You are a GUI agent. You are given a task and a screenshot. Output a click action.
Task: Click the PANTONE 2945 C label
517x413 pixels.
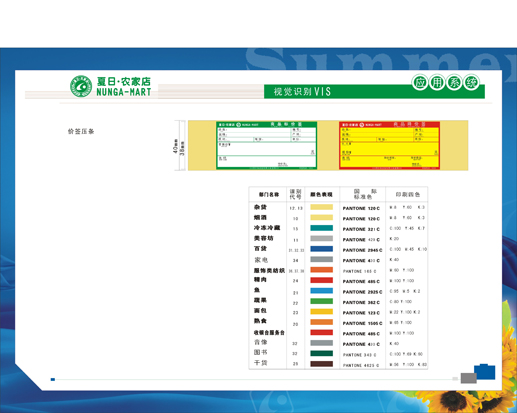(x=362, y=250)
